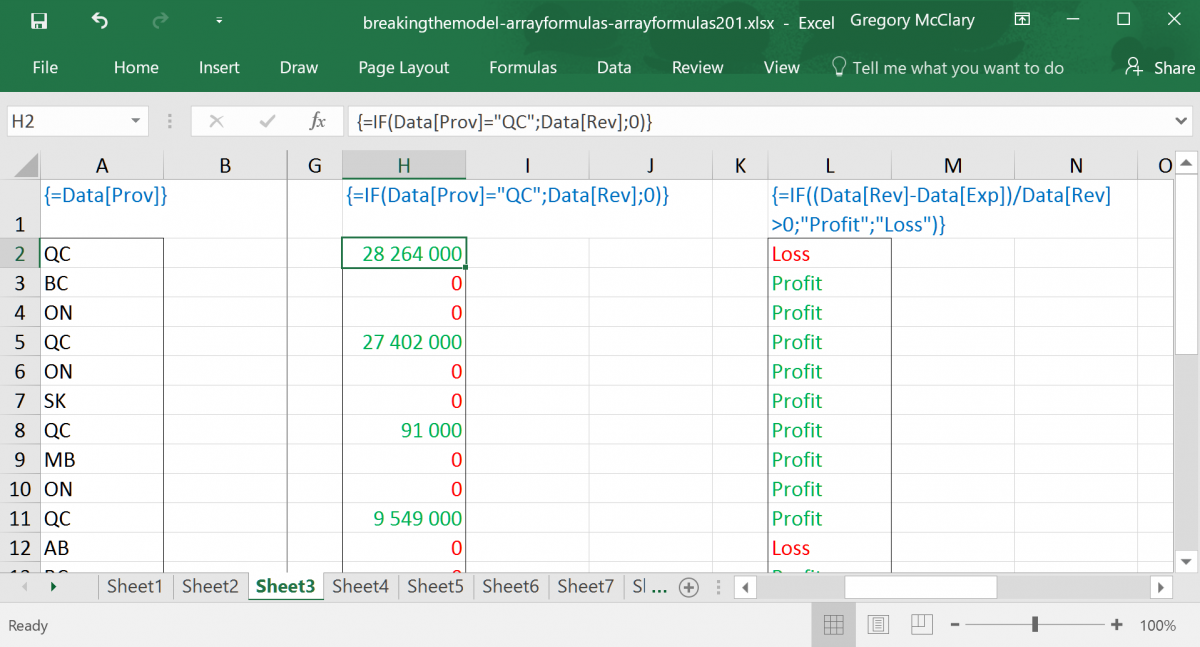Expand hidden sheet tabs with ellipsis

tap(655, 587)
